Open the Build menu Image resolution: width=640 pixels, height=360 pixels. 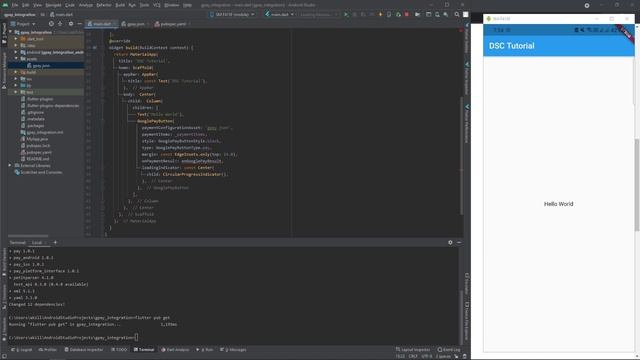coord(120,5)
